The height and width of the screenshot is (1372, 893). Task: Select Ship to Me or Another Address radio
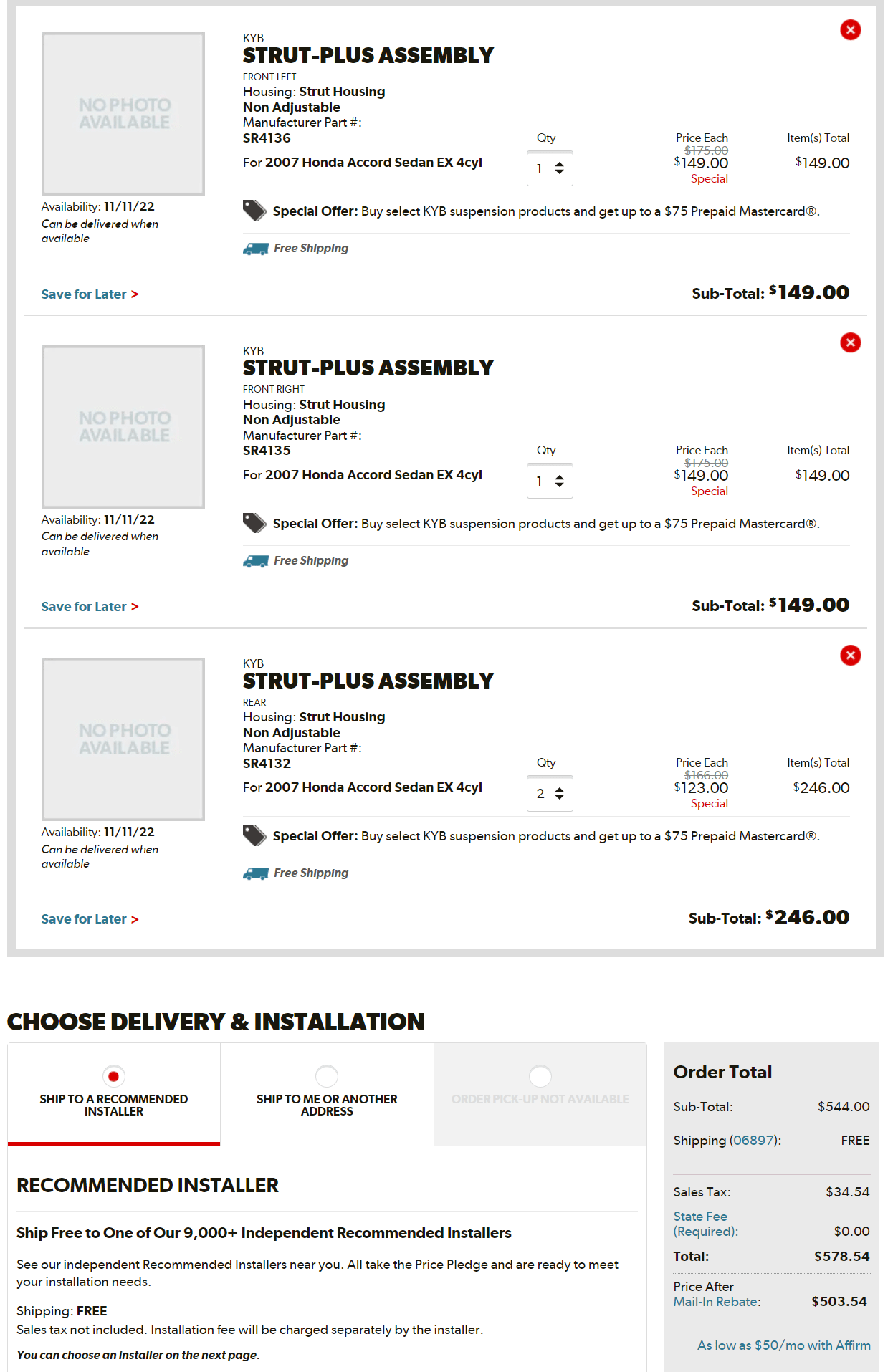coord(327,1076)
